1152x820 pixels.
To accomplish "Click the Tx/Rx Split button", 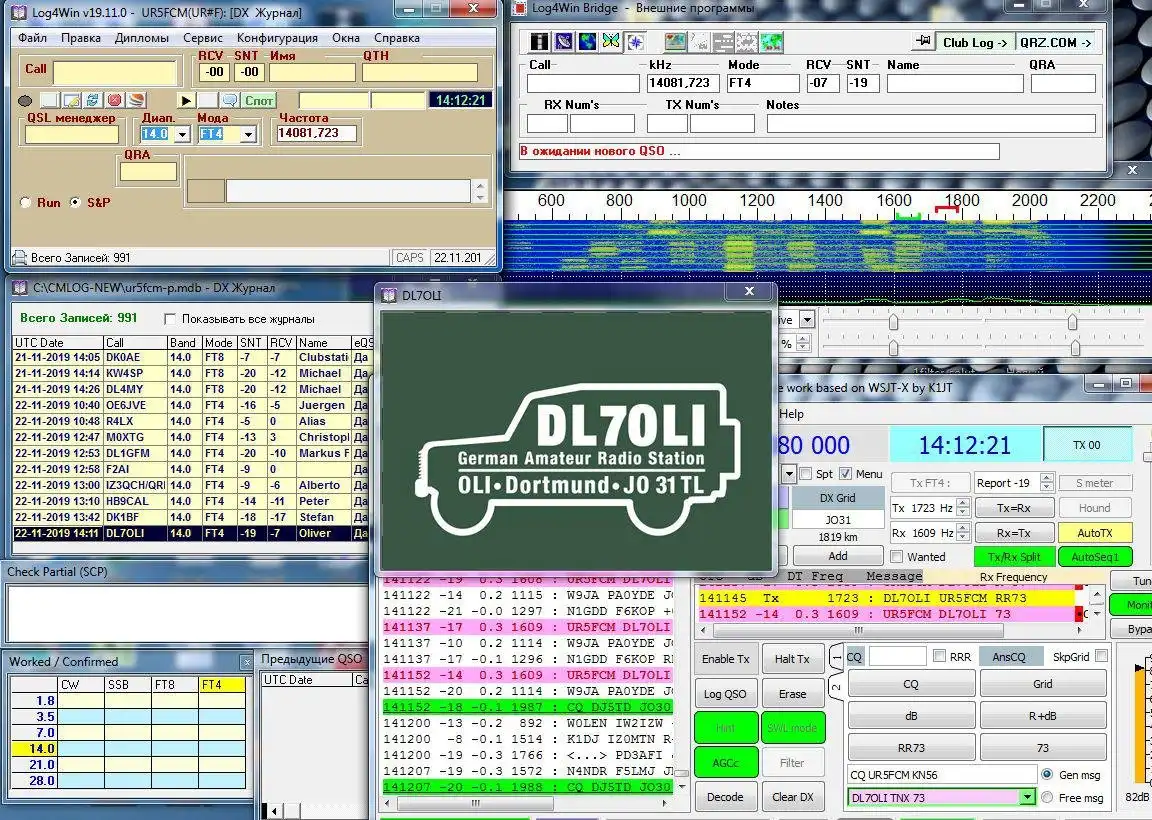I will point(1013,557).
